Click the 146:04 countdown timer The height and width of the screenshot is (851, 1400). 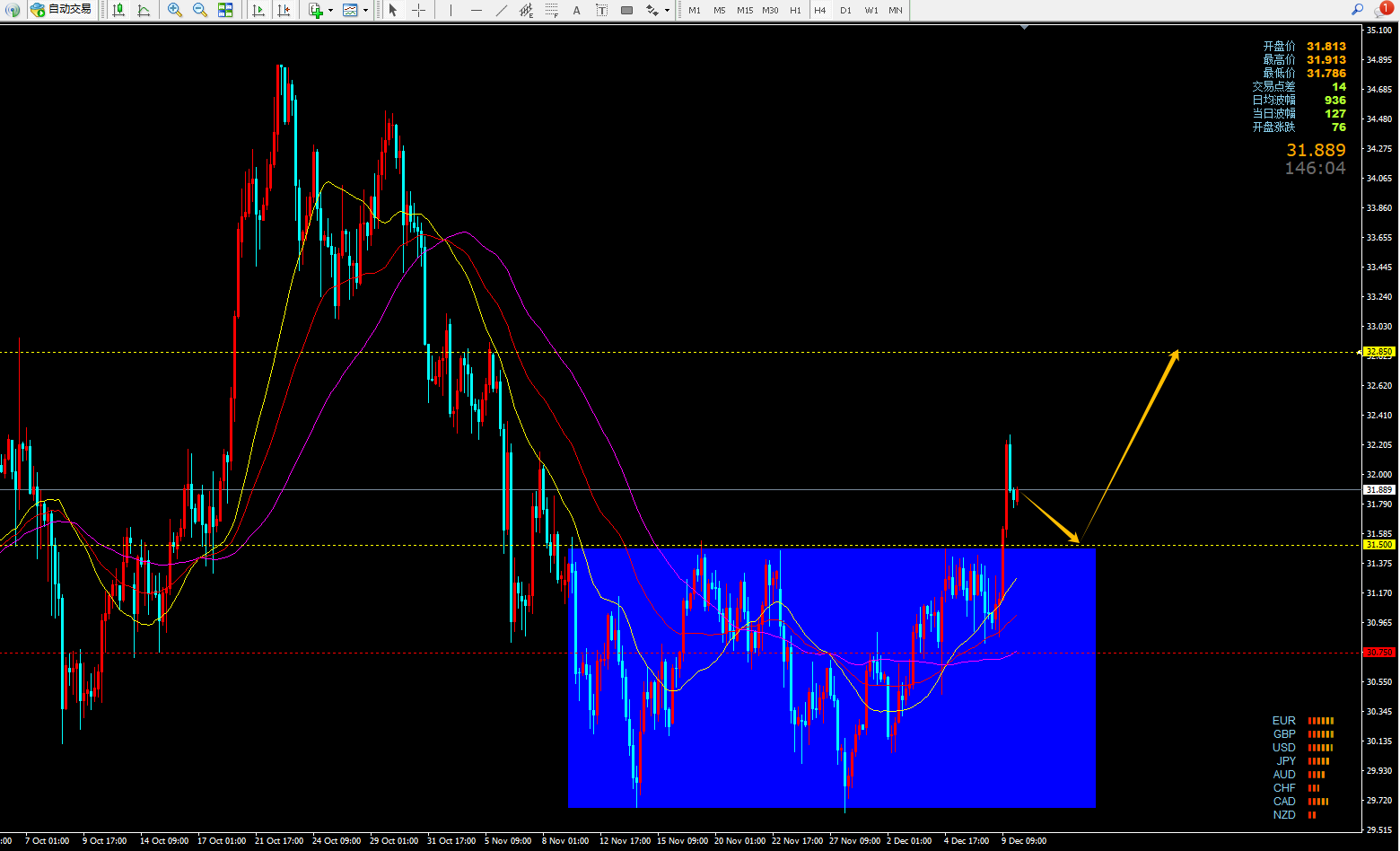1316,168
